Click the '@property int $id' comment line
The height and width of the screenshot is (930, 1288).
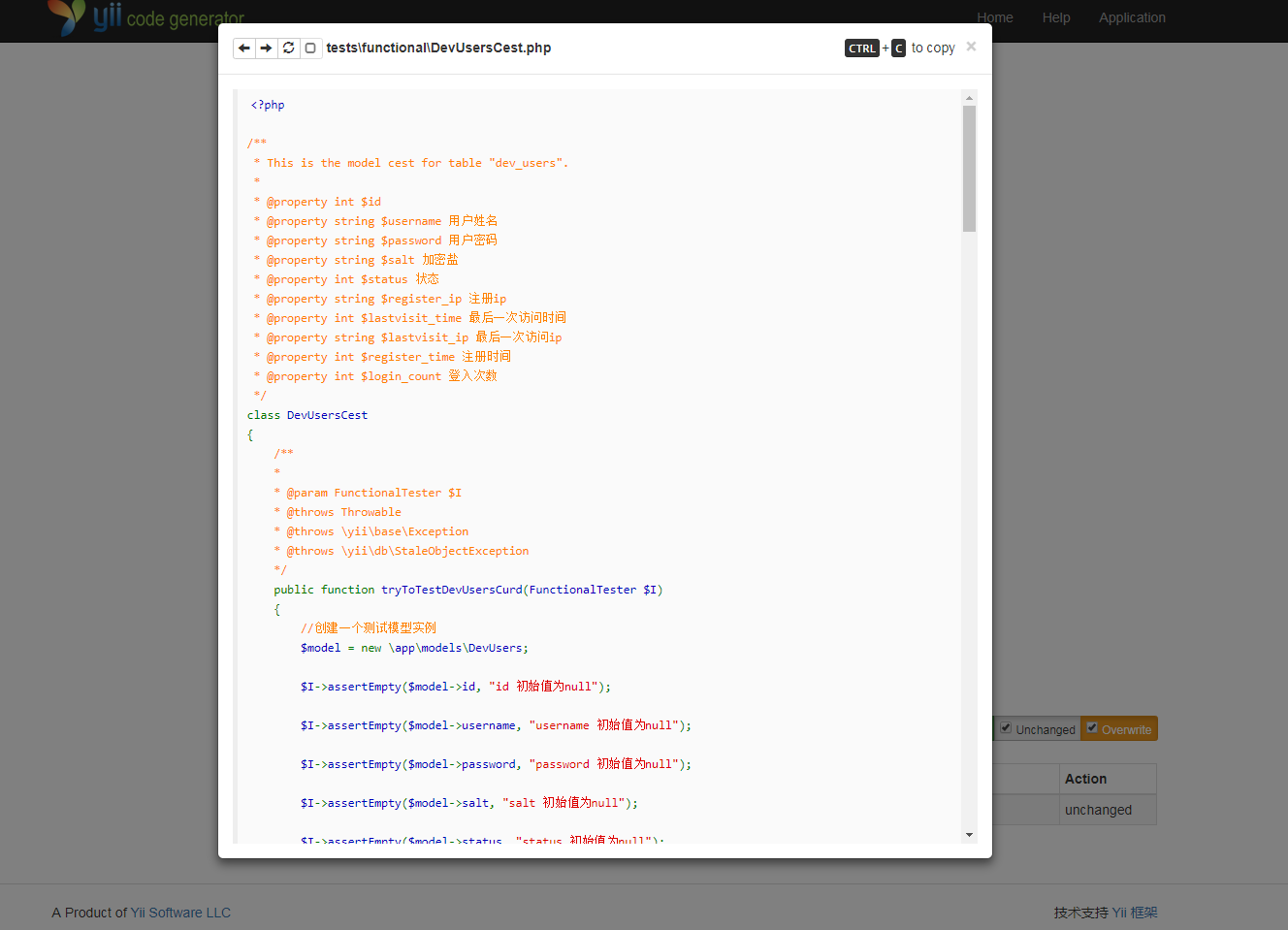tap(317, 202)
